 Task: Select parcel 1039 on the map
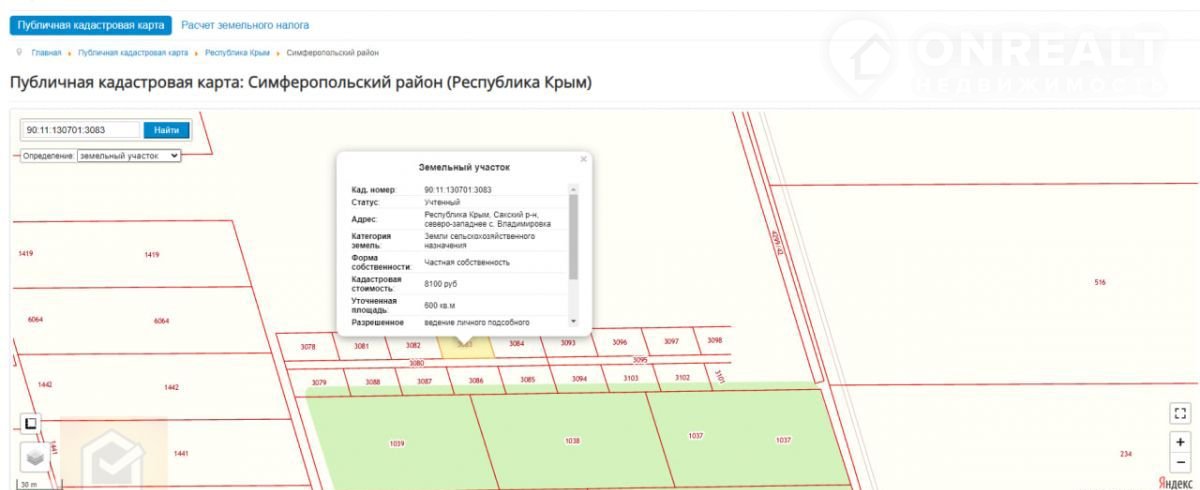pyautogui.click(x=397, y=442)
